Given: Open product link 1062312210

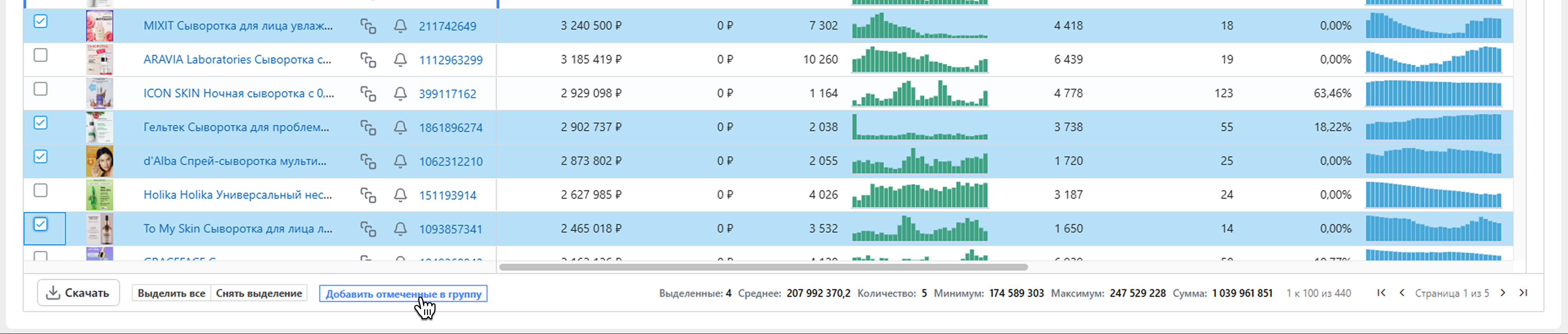Looking at the screenshot, I should 450,162.
